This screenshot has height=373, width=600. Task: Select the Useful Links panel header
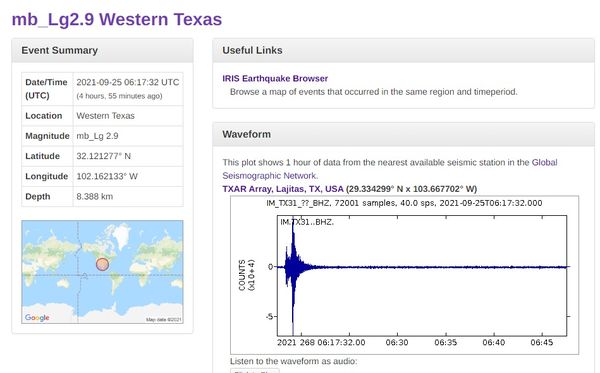[x=403, y=50]
